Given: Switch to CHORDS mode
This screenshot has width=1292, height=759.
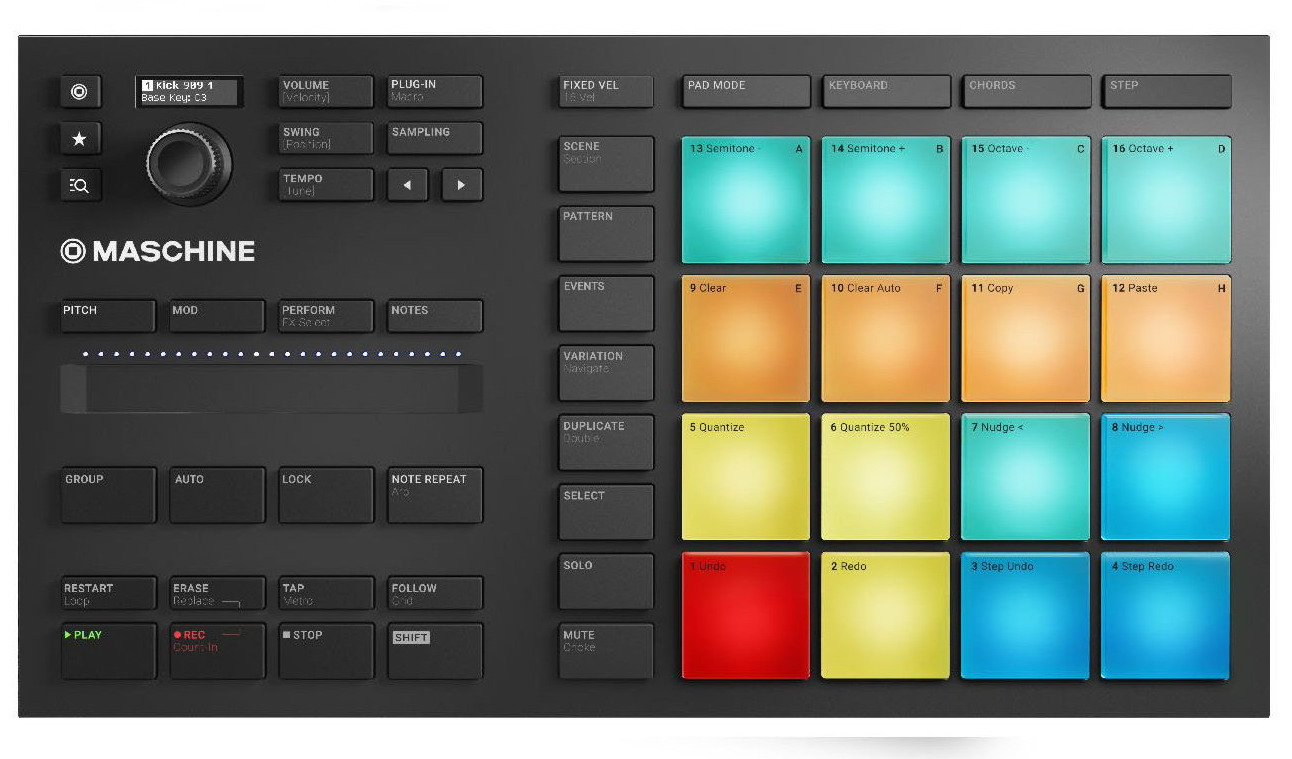Looking at the screenshot, I should 1026,91.
